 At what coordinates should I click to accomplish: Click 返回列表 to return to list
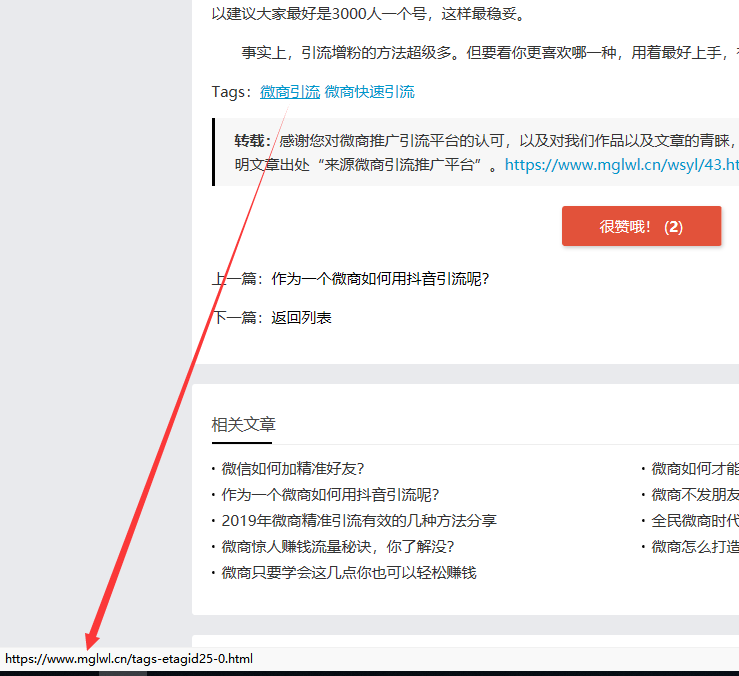tap(301, 318)
